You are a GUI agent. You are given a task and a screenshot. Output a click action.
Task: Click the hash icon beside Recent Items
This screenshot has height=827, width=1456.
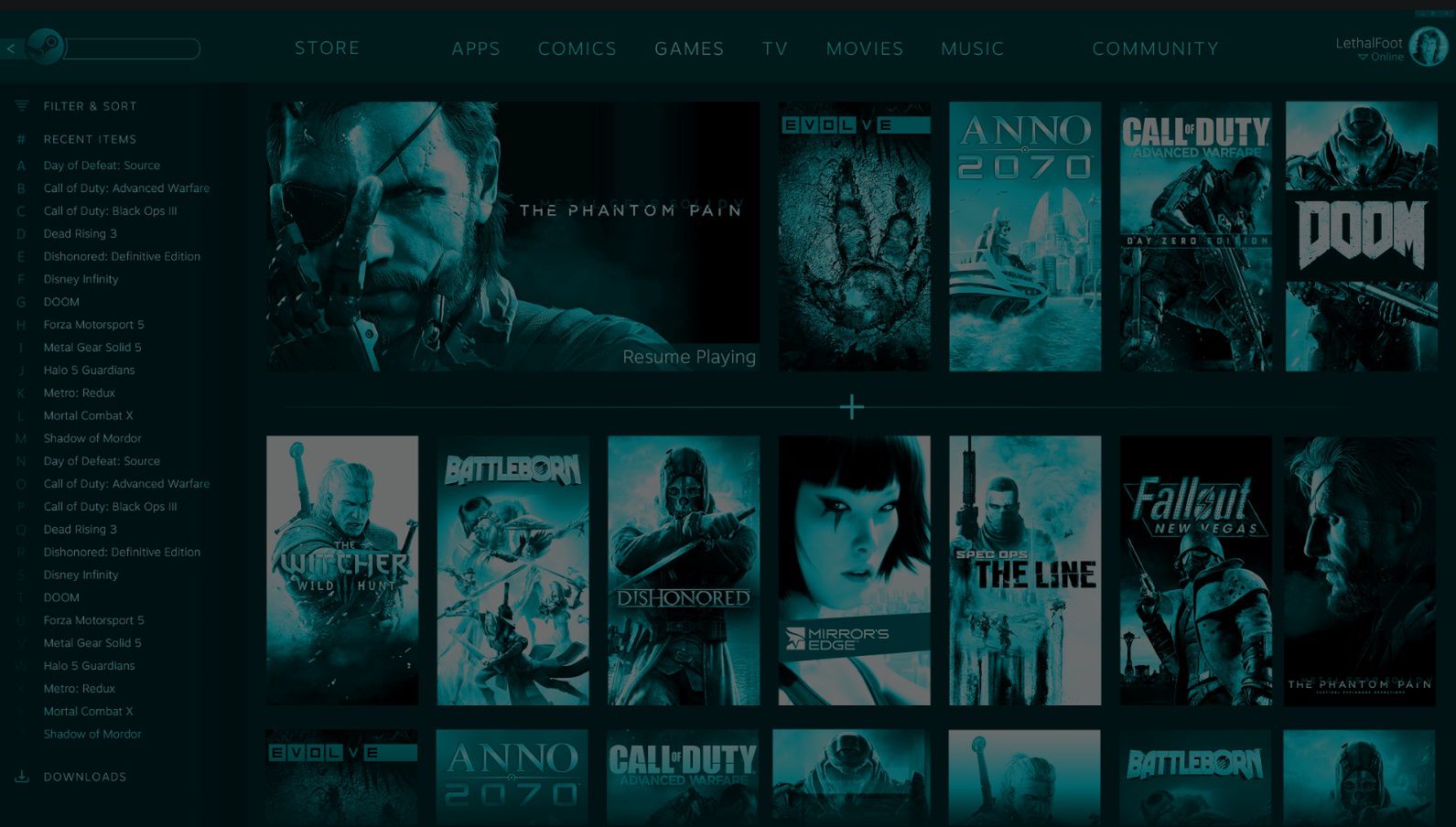(21, 140)
